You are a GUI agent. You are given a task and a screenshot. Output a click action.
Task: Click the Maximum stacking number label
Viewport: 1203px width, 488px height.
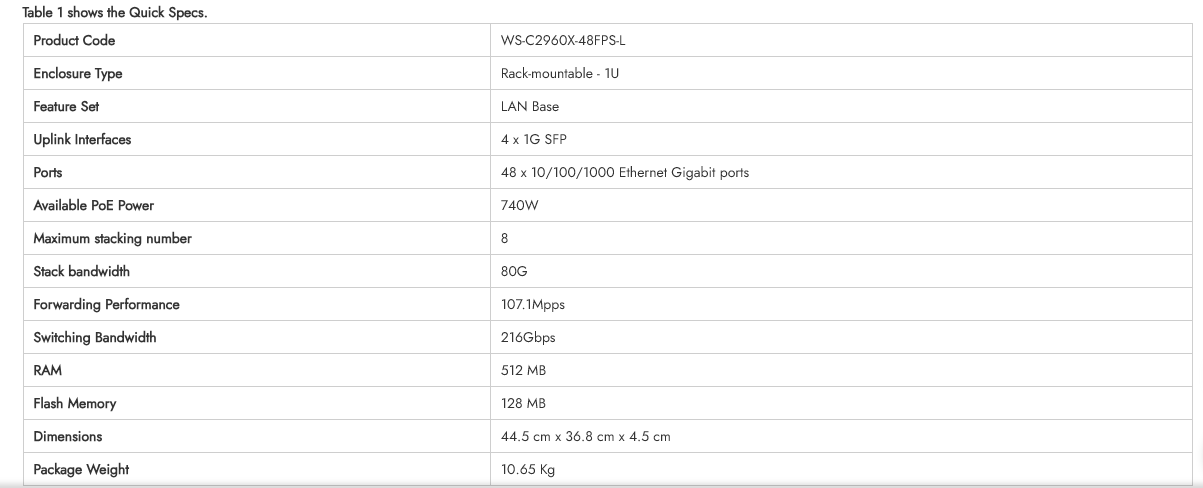click(112, 239)
